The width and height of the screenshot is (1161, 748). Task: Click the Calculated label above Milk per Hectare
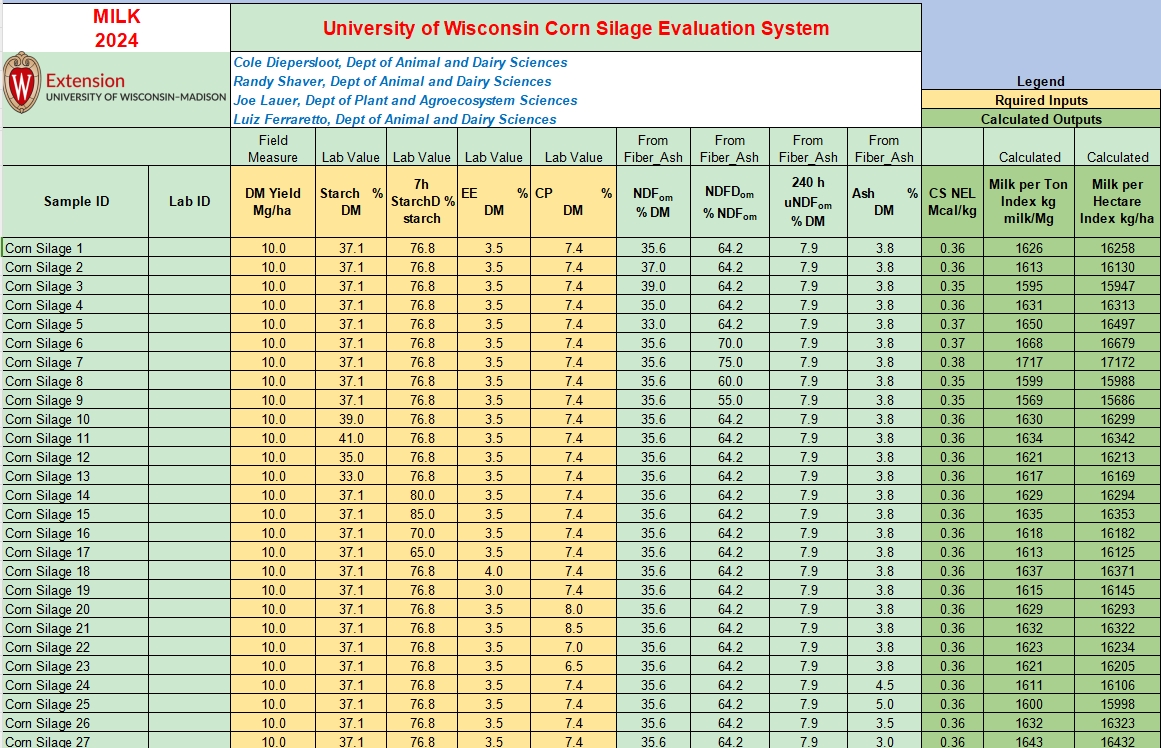1117,157
